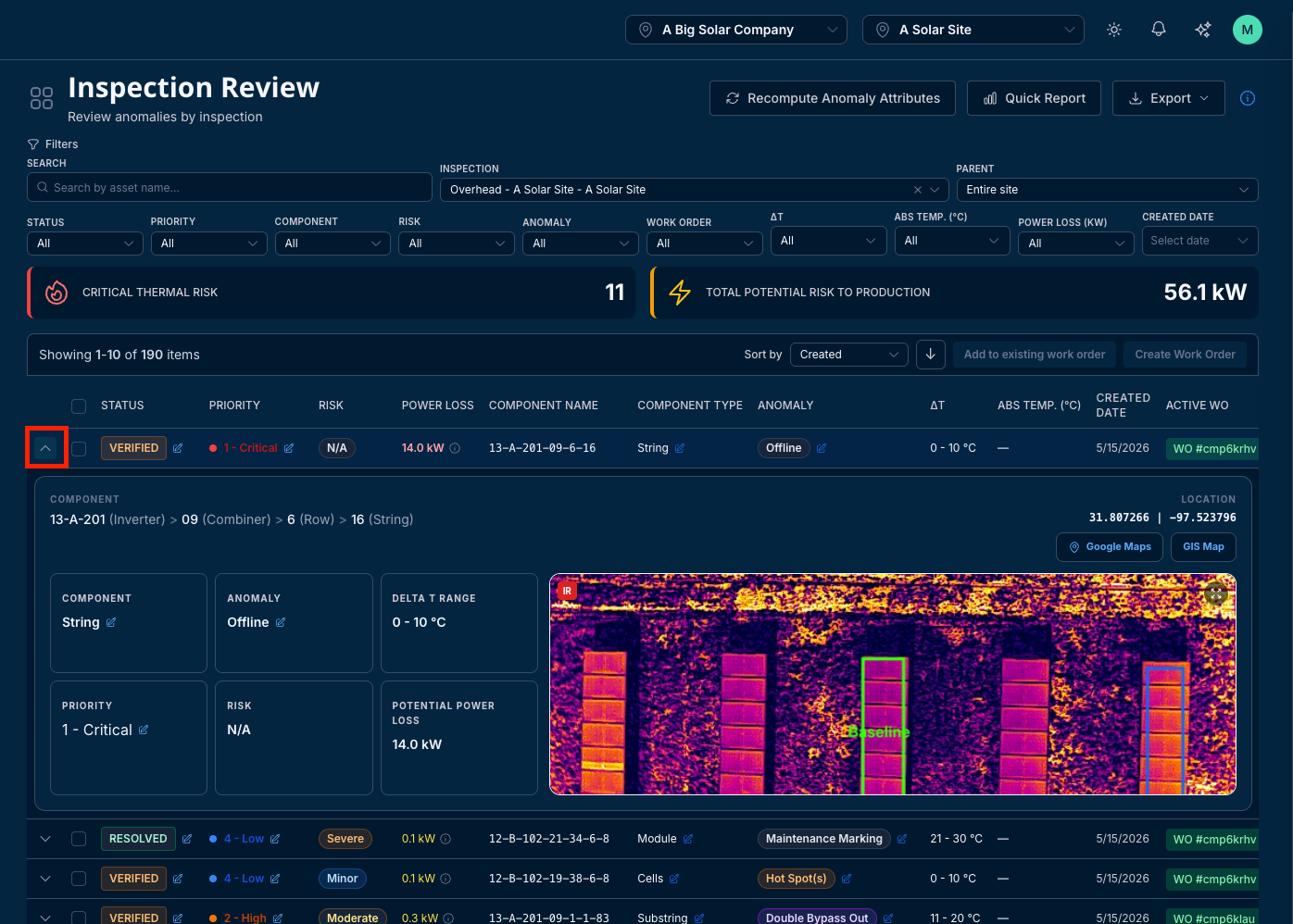Clear the Inspection field selection
The width and height of the screenshot is (1293, 924).
click(918, 190)
